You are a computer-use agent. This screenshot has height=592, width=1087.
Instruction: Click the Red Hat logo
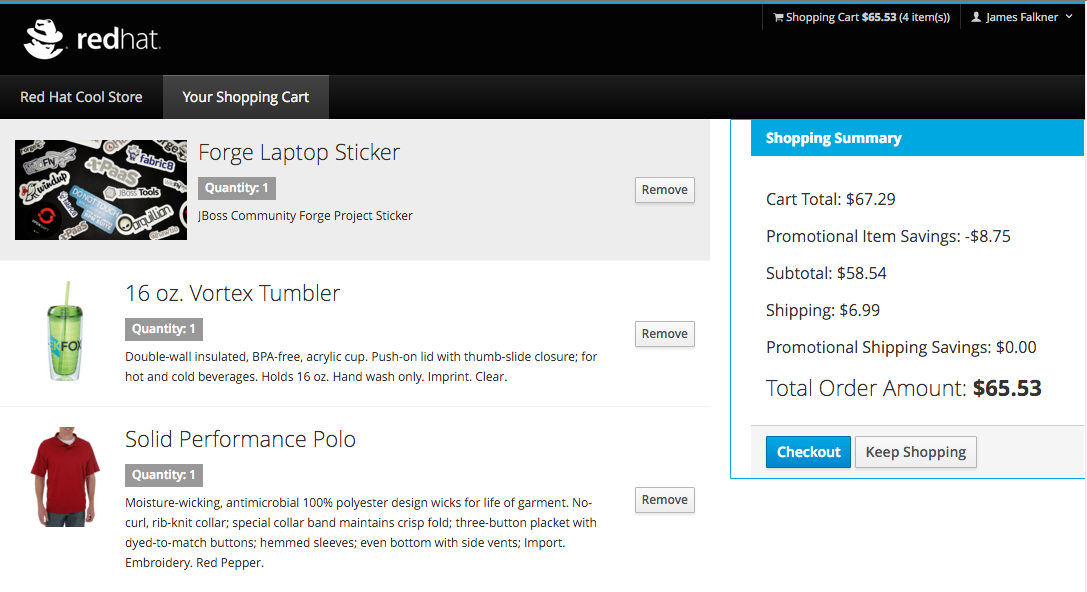click(92, 40)
